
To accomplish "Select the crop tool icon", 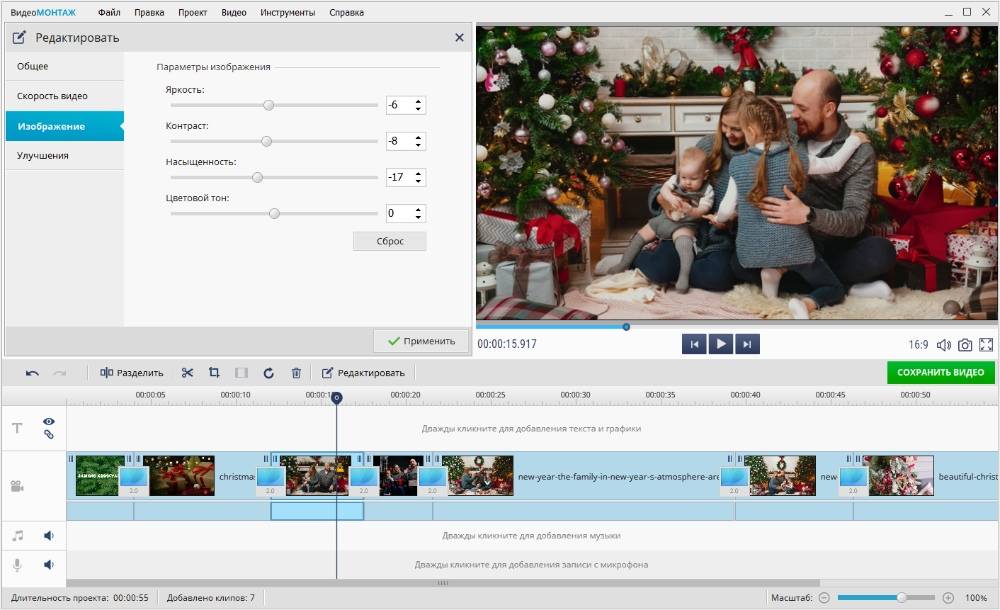I will 214,373.
